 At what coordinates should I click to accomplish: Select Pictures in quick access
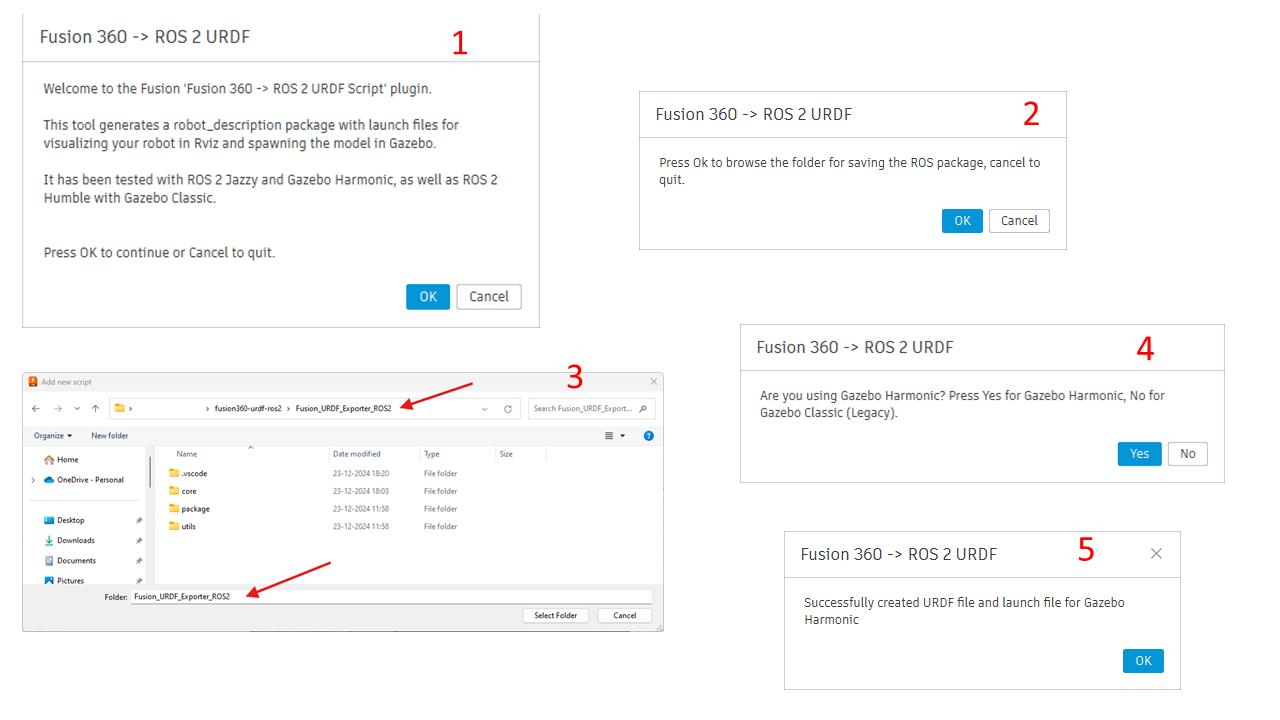(x=70, y=580)
